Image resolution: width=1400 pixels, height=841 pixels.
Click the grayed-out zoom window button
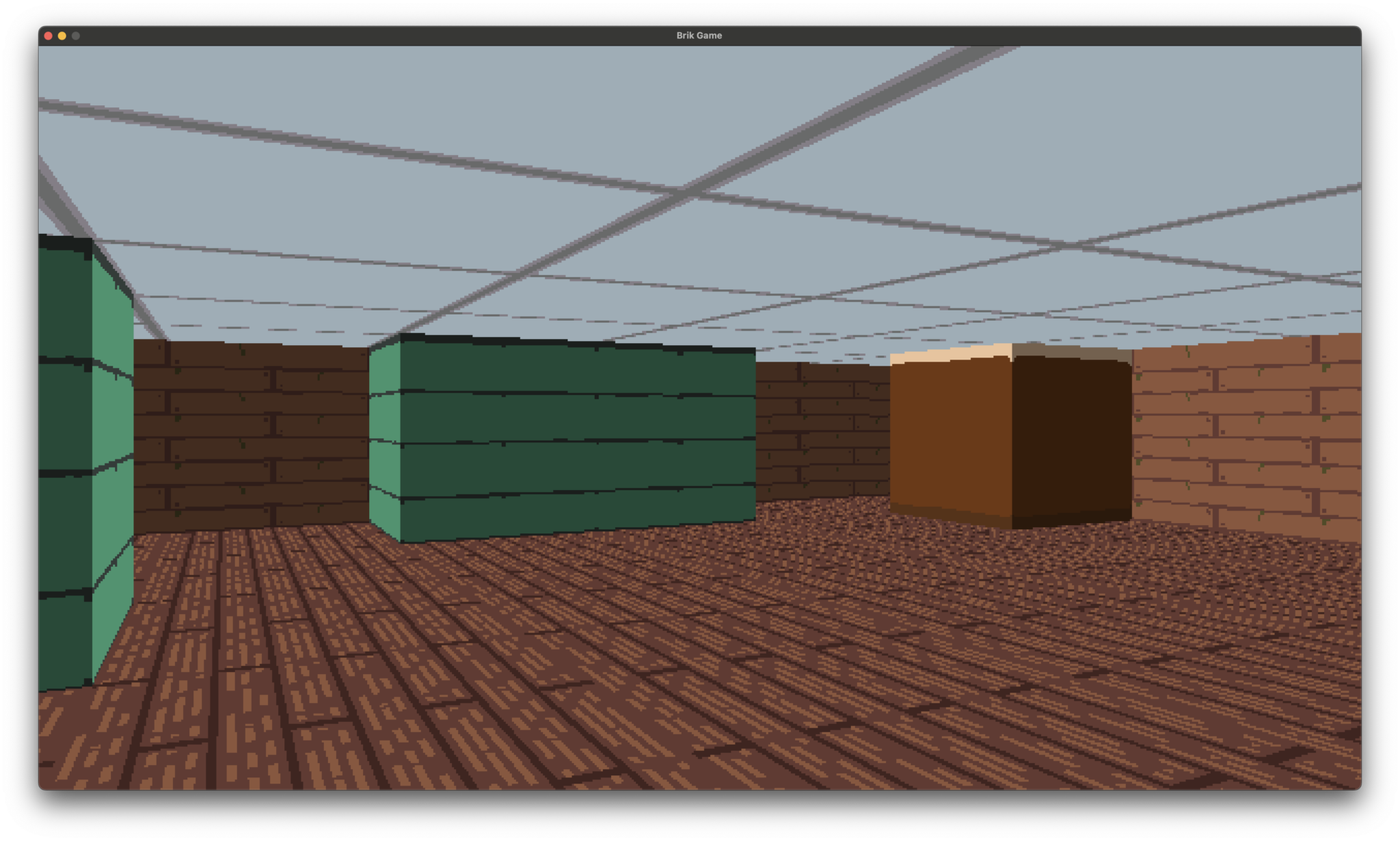(x=76, y=36)
